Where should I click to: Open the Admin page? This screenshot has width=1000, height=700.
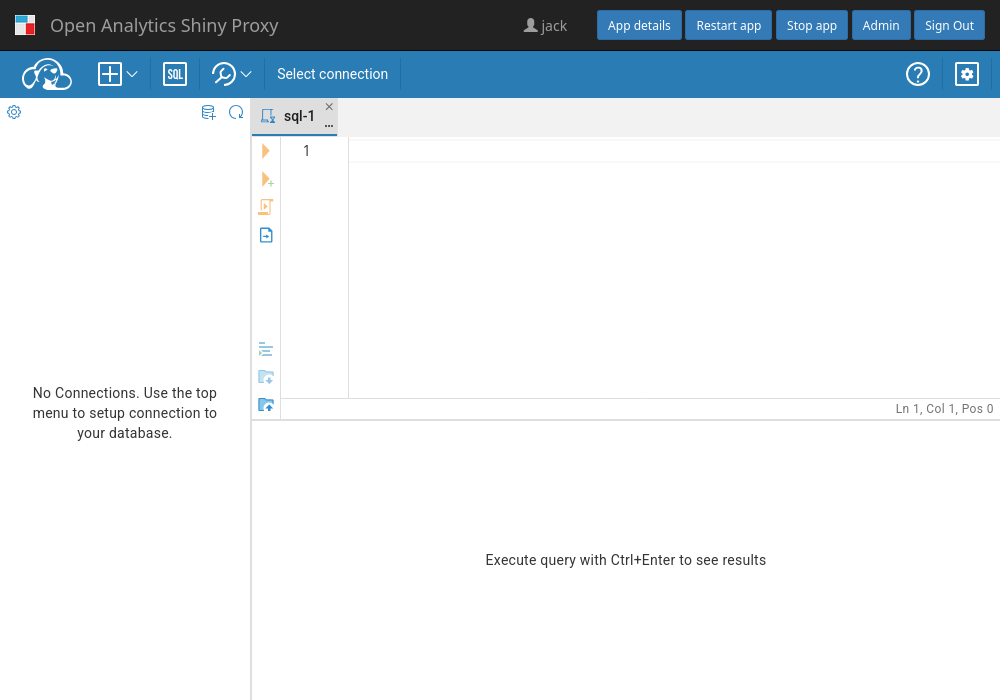(881, 26)
